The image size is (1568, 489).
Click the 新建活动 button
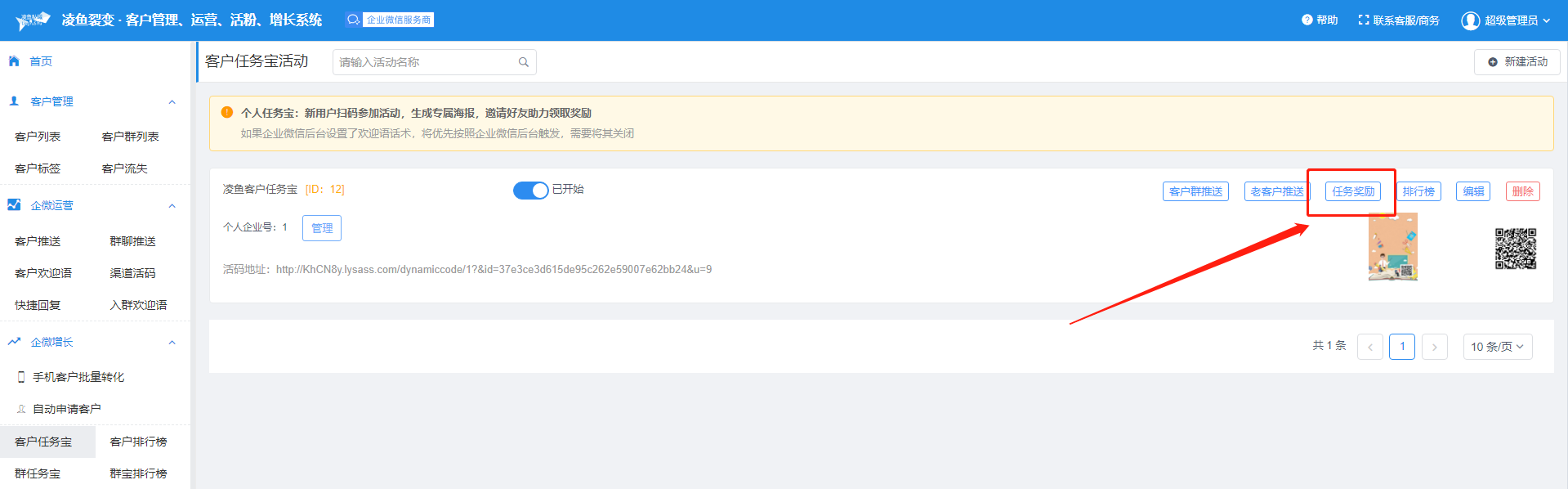tap(1517, 62)
